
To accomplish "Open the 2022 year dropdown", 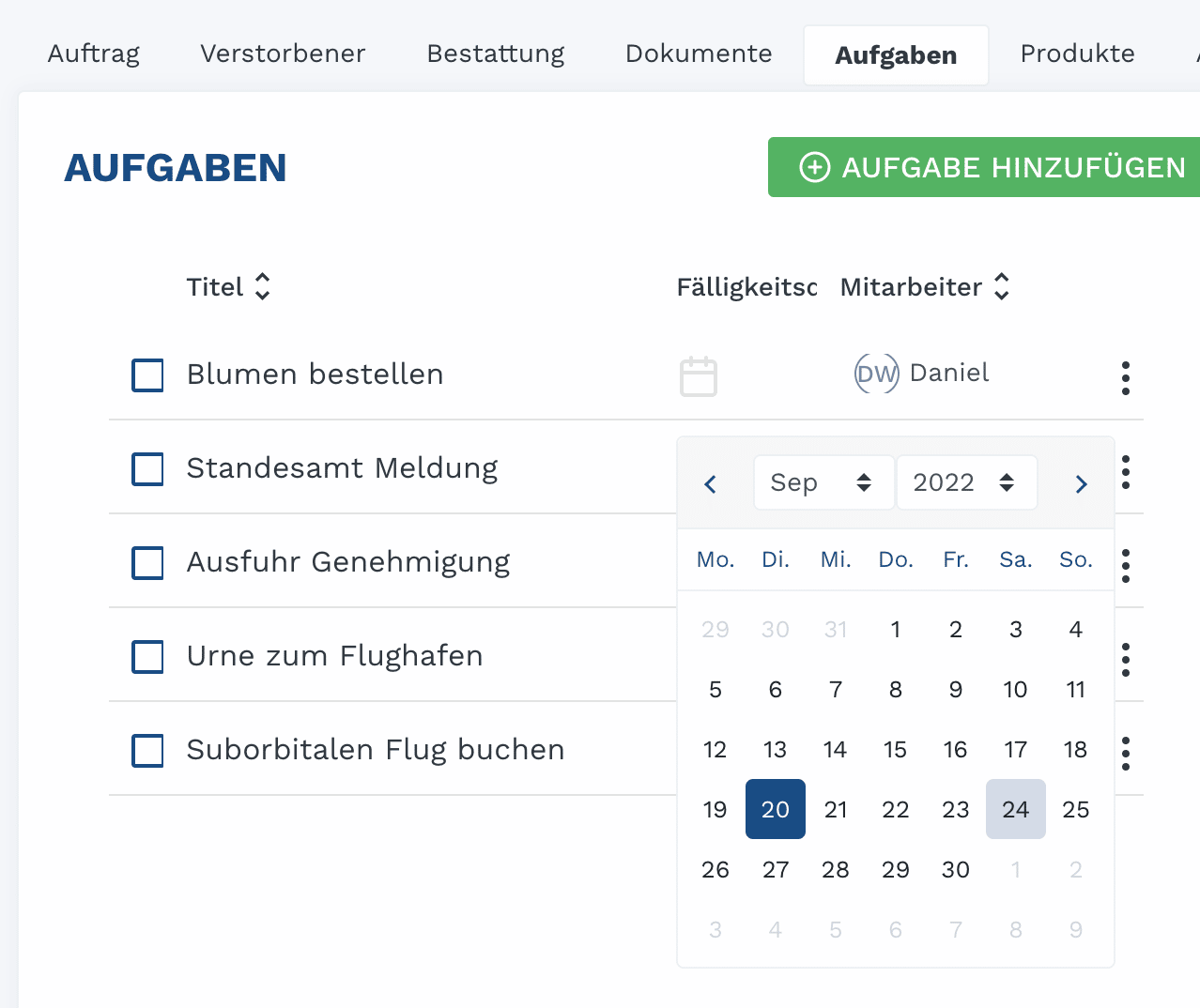I will 965,482.
